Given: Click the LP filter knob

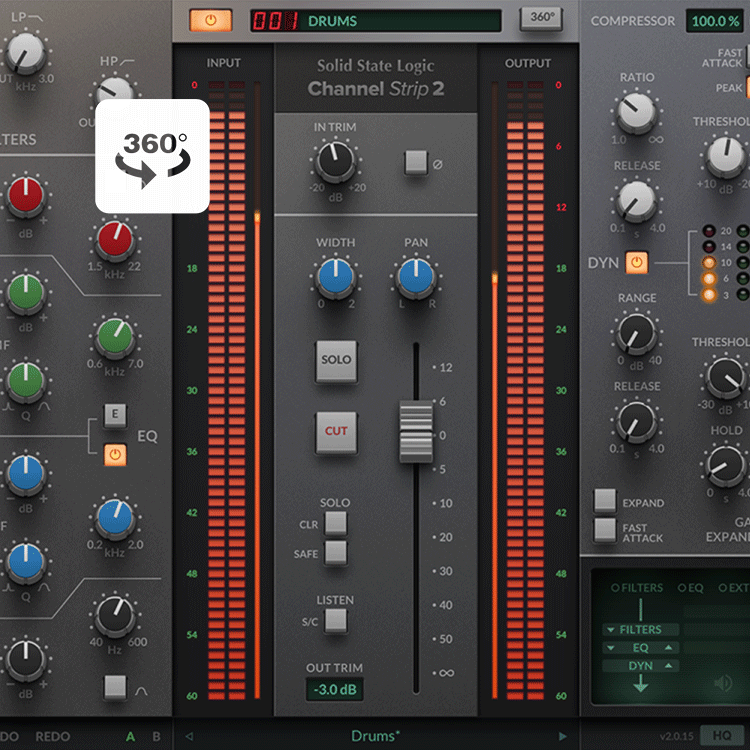Looking at the screenshot, I should pos(25,53).
